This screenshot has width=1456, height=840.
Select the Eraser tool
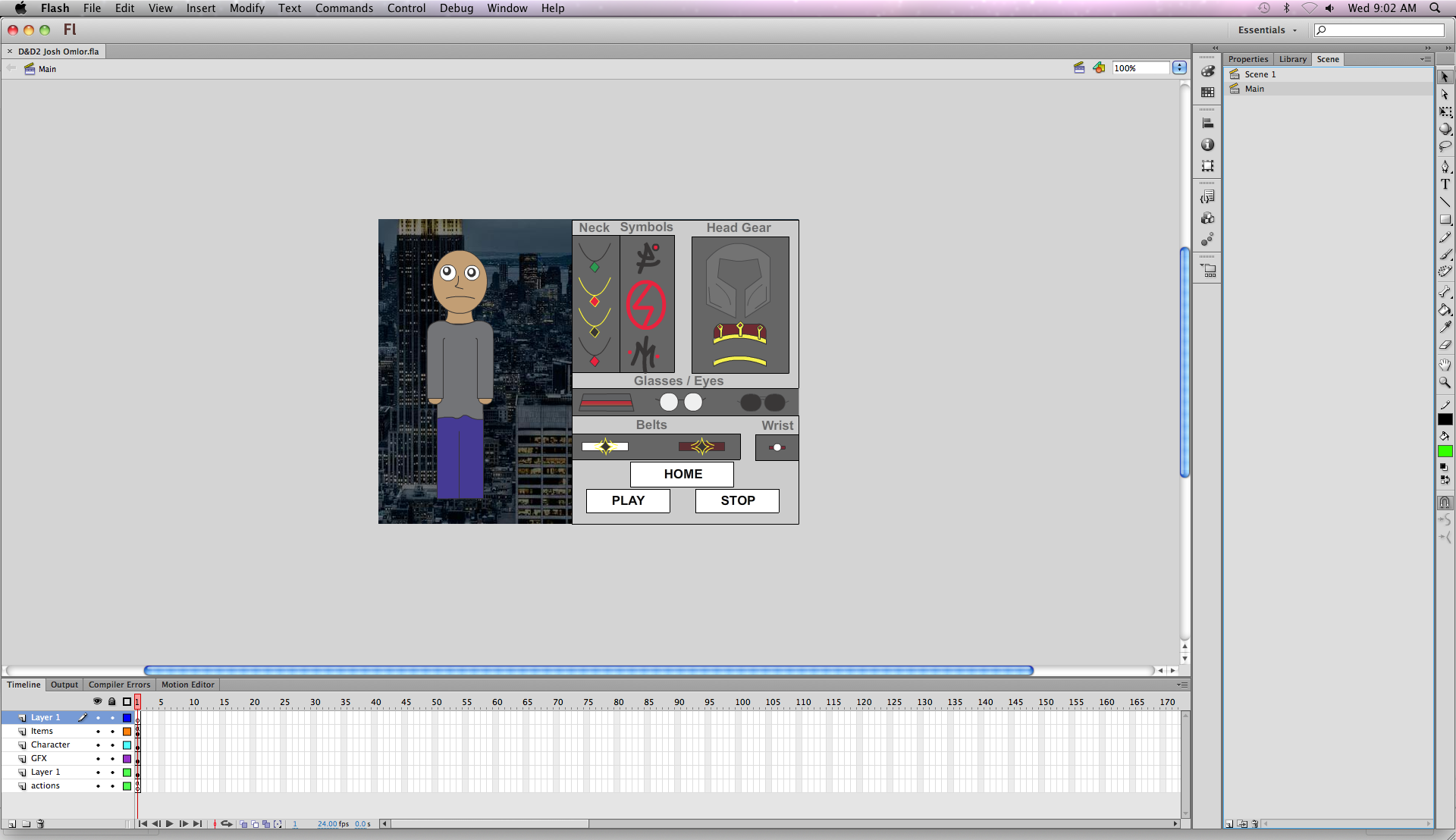(x=1445, y=344)
